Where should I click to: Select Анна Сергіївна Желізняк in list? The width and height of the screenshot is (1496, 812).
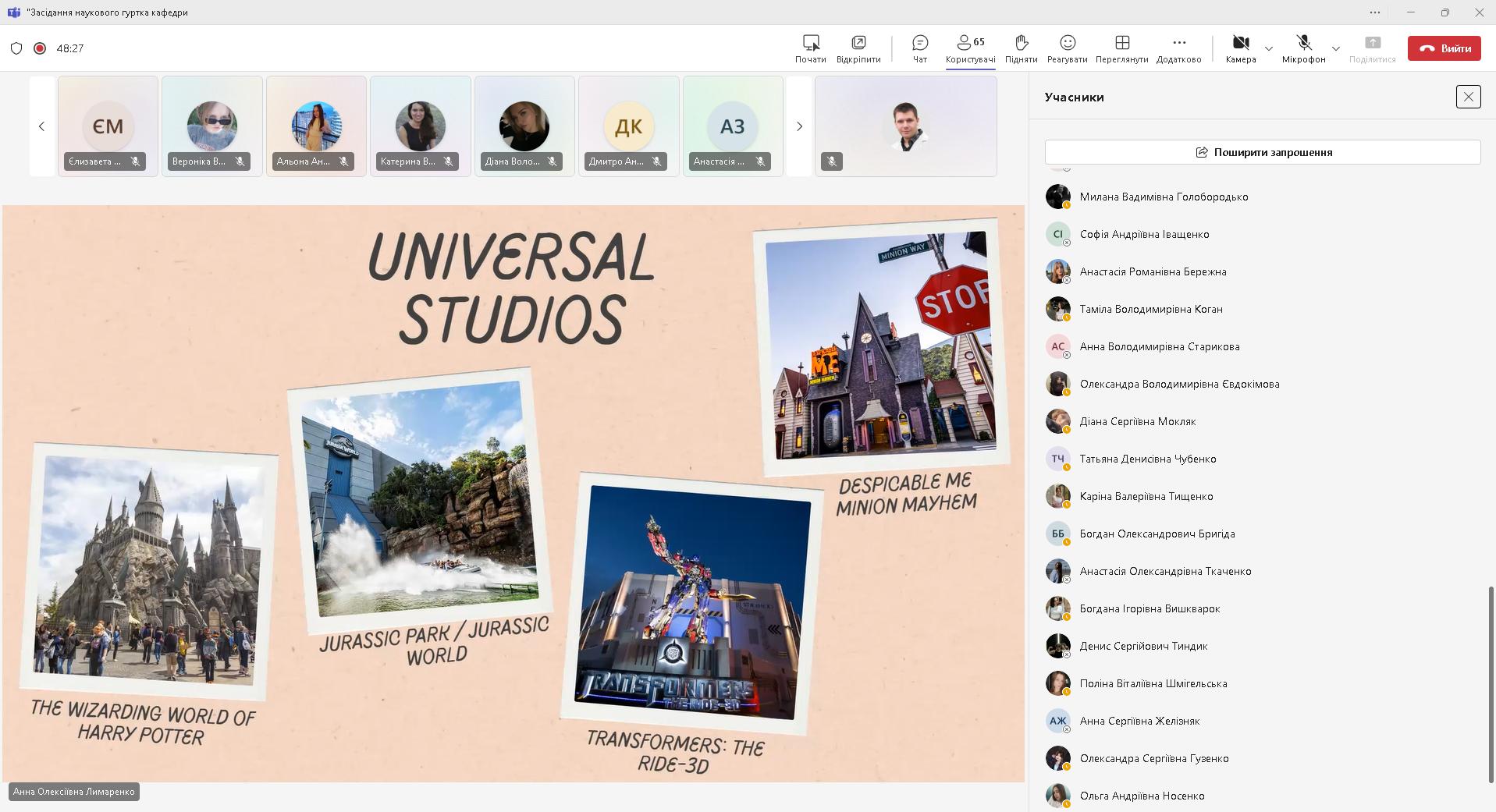(x=1263, y=721)
